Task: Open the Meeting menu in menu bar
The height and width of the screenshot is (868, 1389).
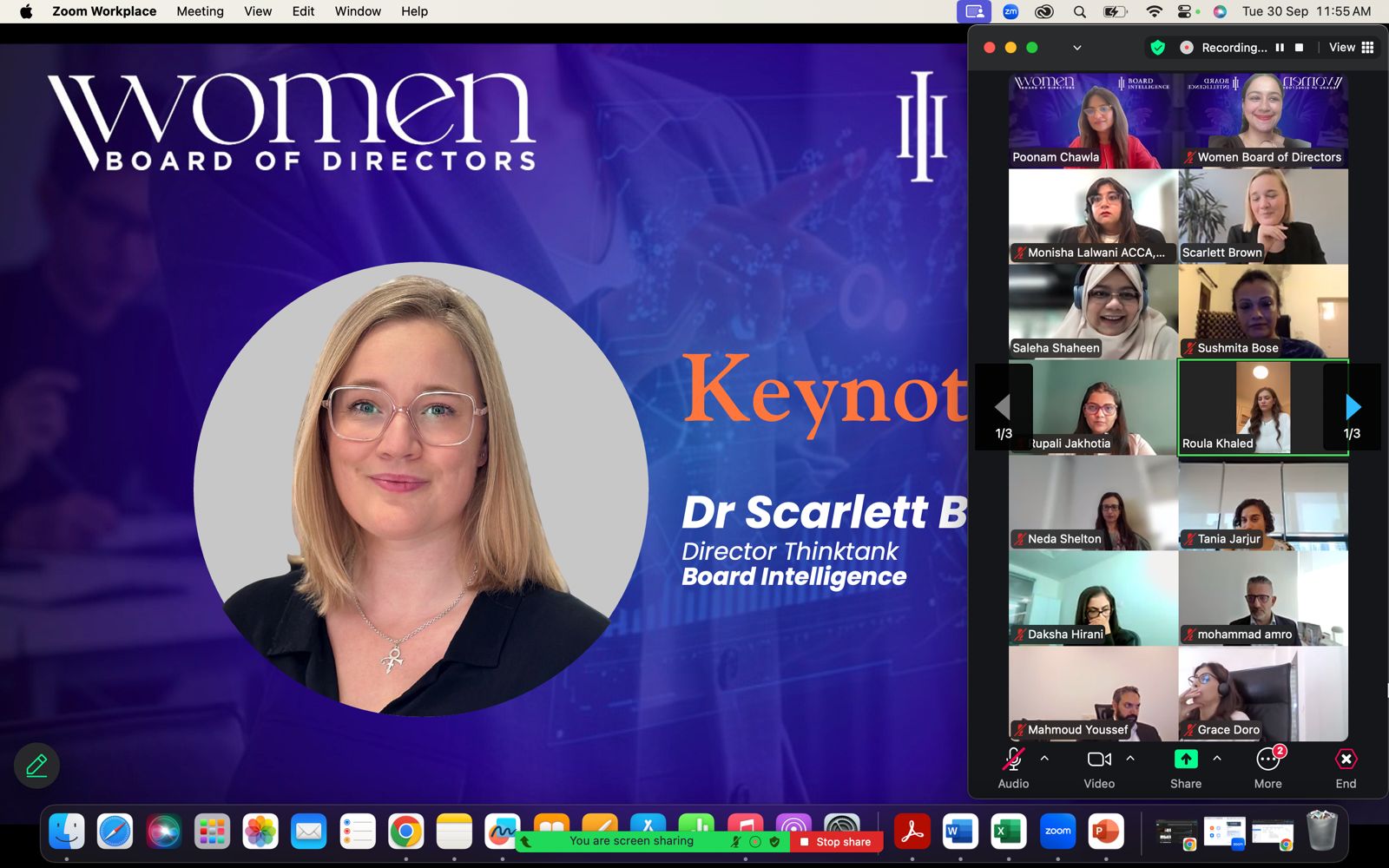Action: coord(200,11)
